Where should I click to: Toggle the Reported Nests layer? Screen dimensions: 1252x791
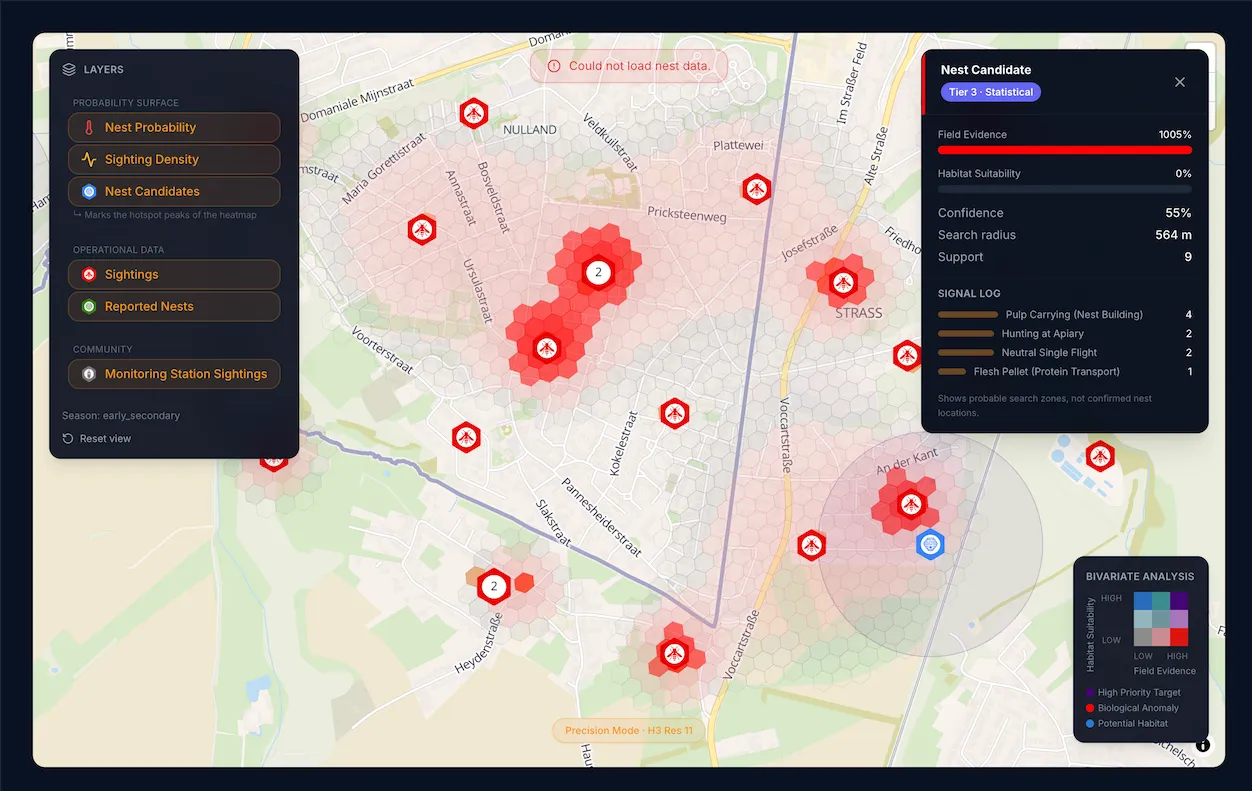[174, 306]
